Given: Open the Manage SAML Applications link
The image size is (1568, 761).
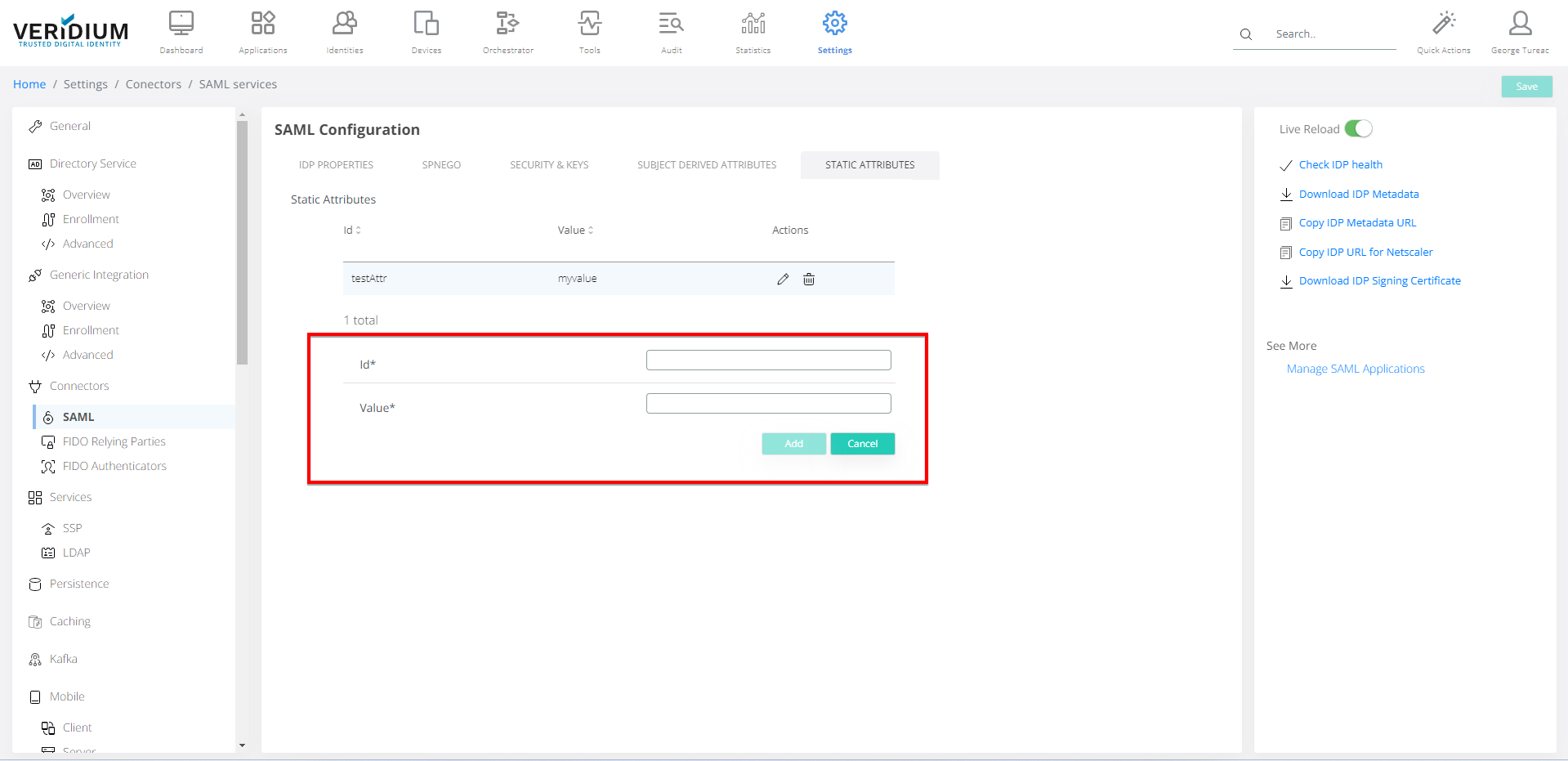Looking at the screenshot, I should pos(1356,369).
